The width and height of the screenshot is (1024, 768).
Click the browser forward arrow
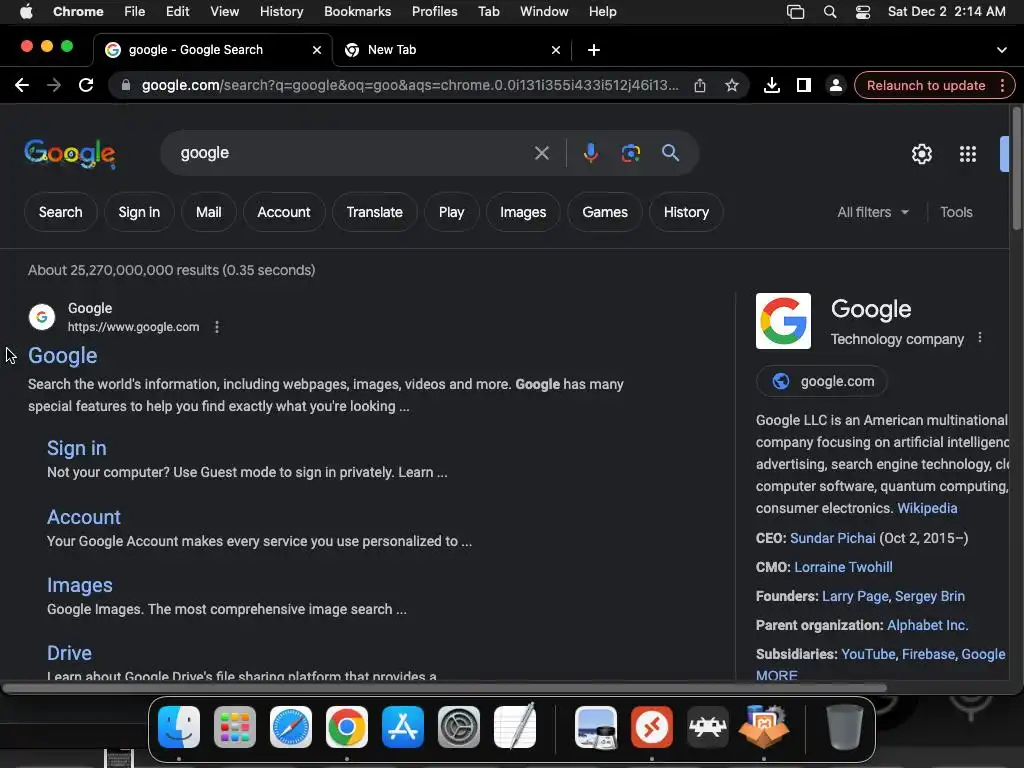(x=54, y=85)
